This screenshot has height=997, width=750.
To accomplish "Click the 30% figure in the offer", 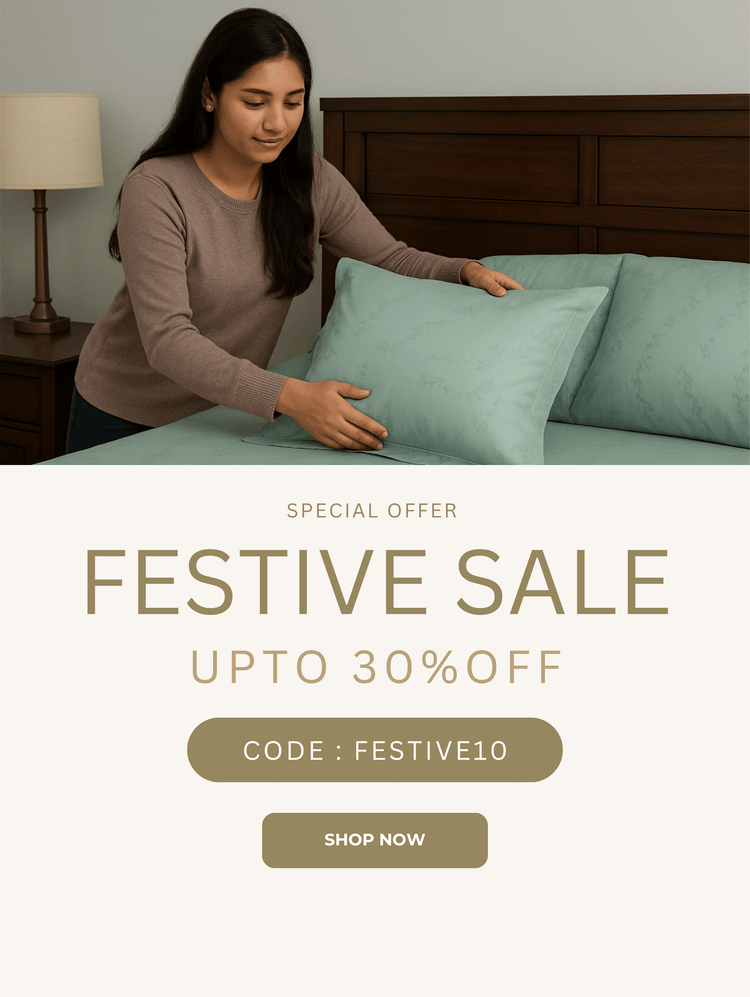I will pos(406,667).
